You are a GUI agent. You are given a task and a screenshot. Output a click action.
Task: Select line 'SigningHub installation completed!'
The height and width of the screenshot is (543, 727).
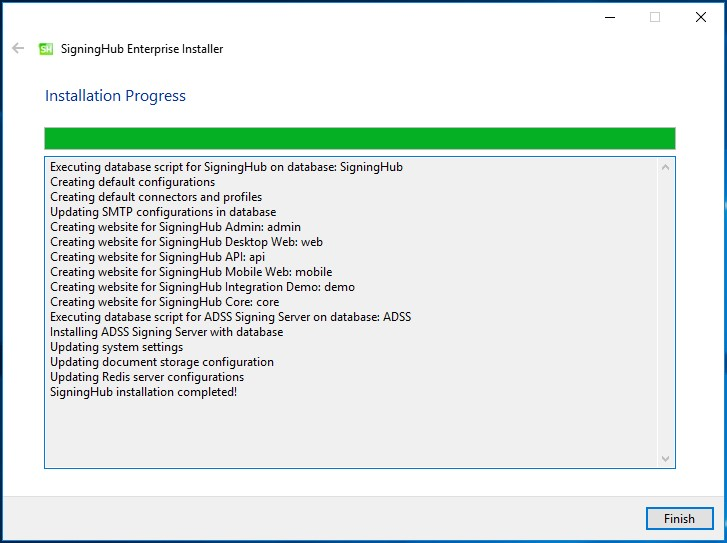[x=143, y=392]
